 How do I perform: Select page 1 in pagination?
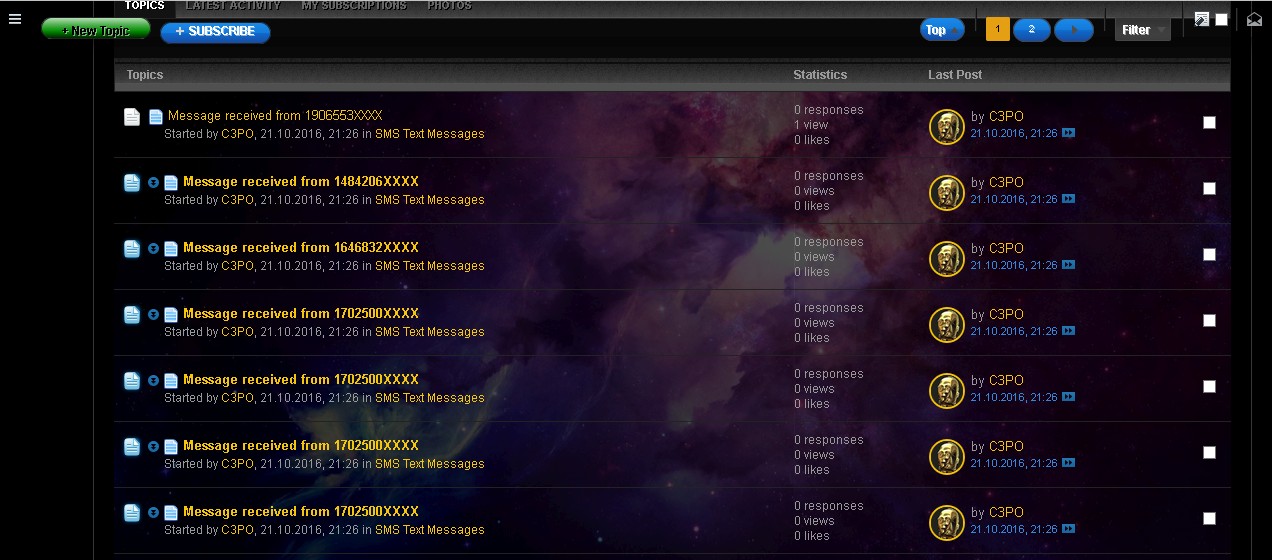(997, 30)
